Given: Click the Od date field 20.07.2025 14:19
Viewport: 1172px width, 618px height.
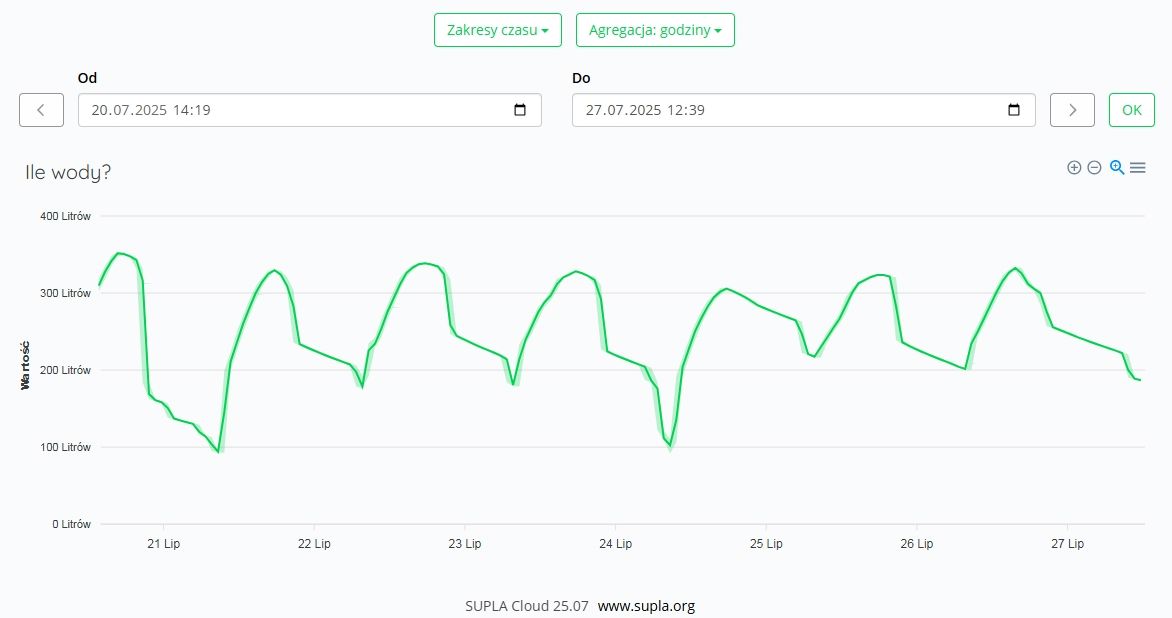Looking at the screenshot, I should 309,110.
